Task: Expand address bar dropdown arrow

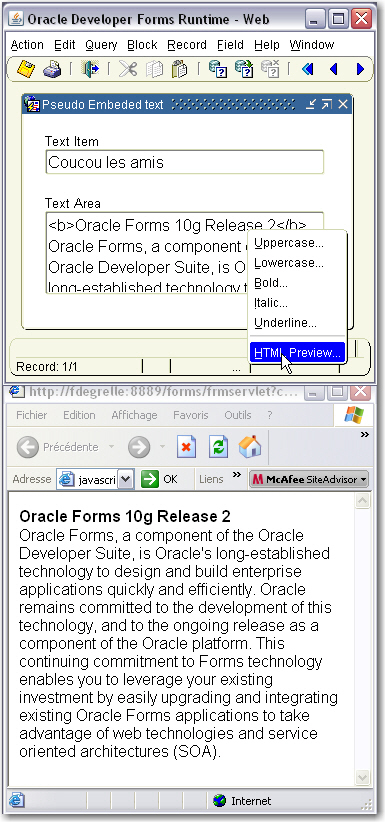Action: [125, 479]
